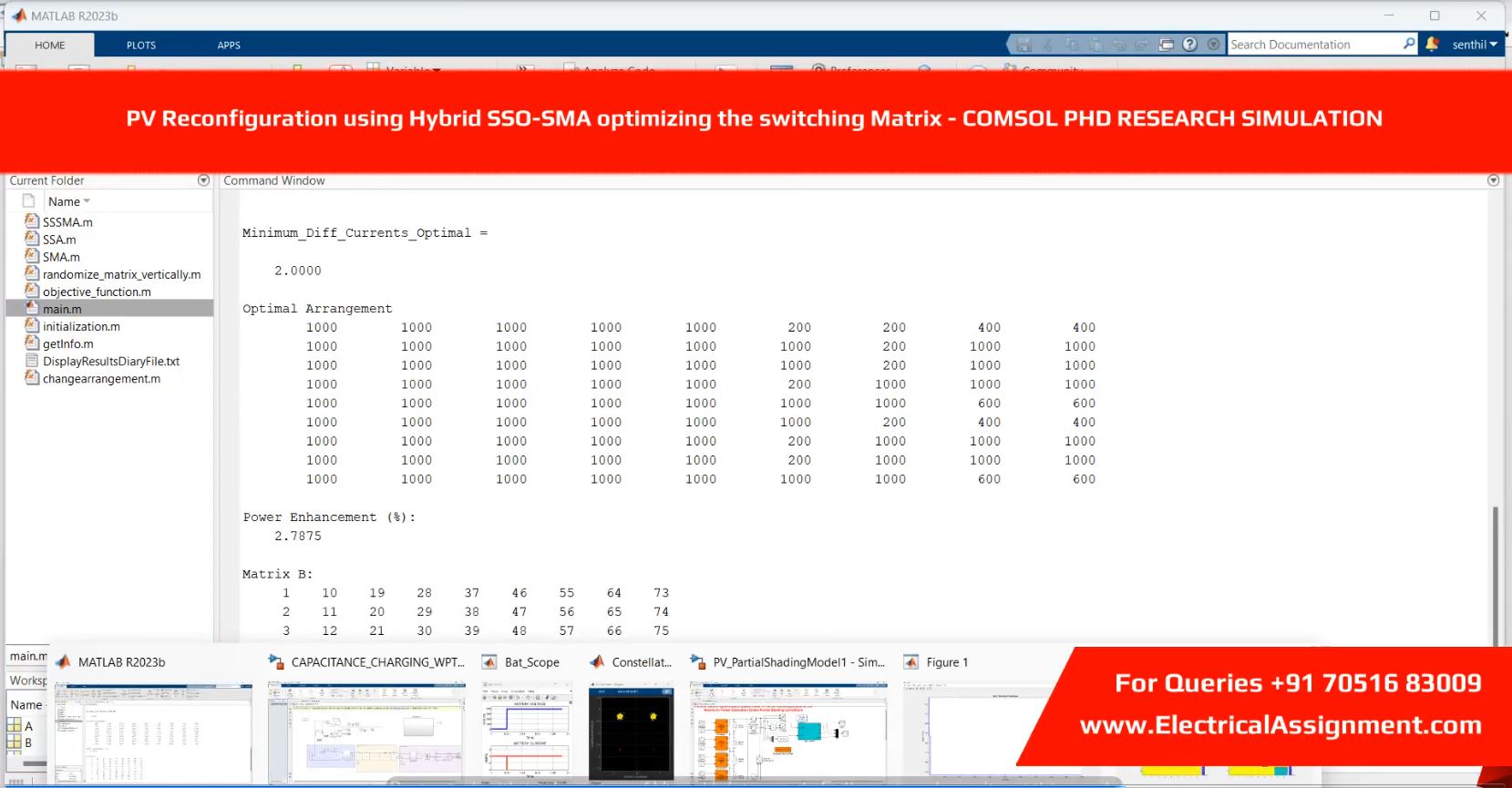
Task: Select DisplayResultsDiaryFile.txt file
Action: coord(111,361)
